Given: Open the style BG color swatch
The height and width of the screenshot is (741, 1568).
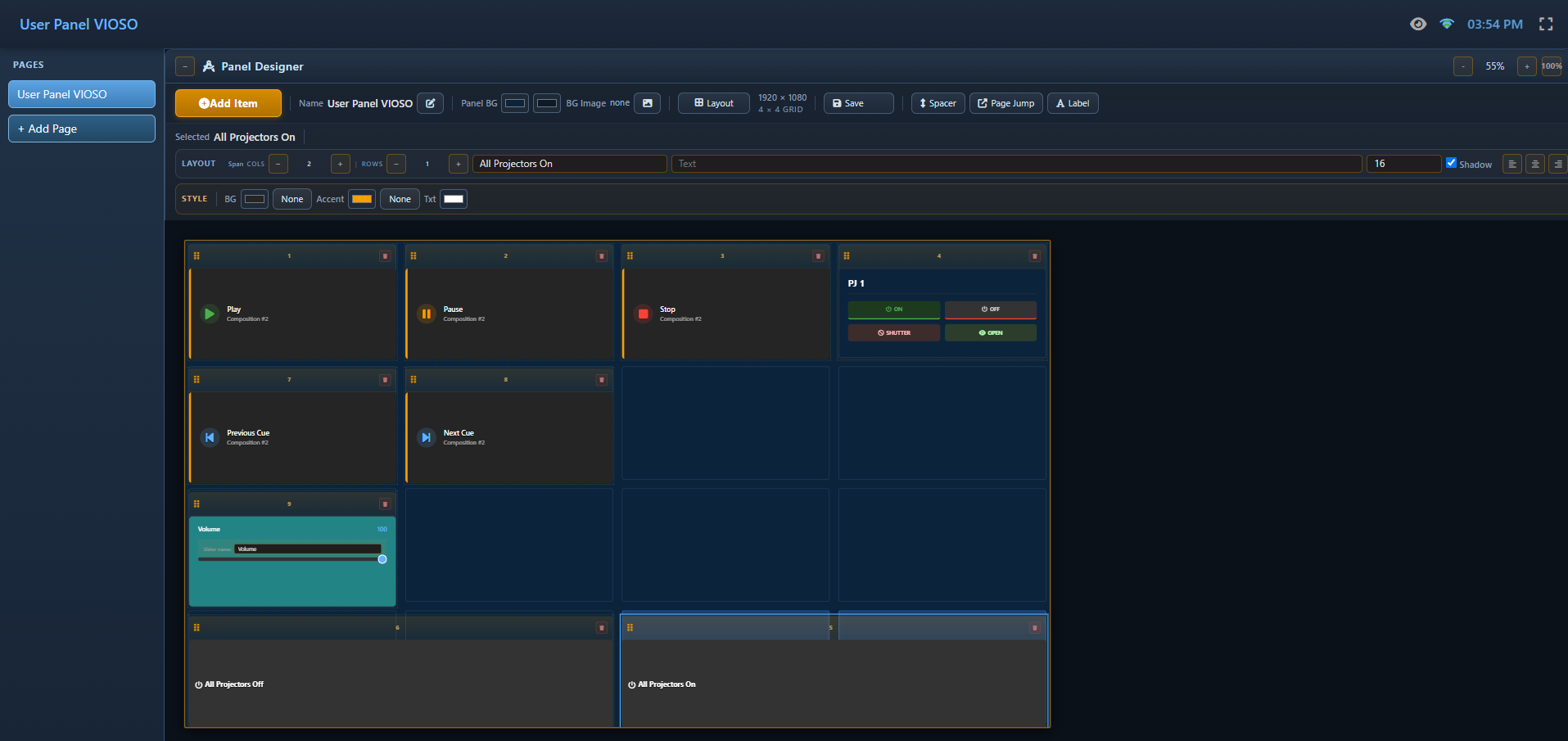Looking at the screenshot, I should click(x=255, y=199).
